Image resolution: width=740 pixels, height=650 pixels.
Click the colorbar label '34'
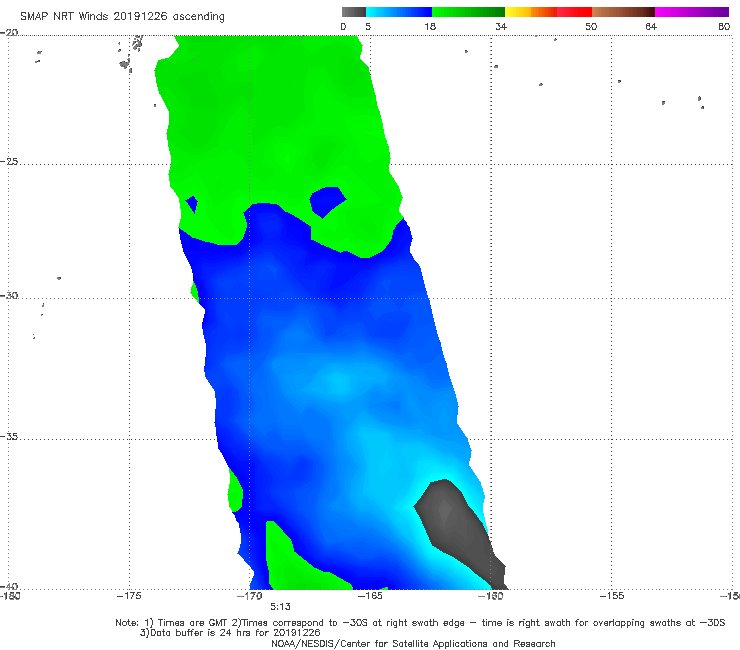501,26
